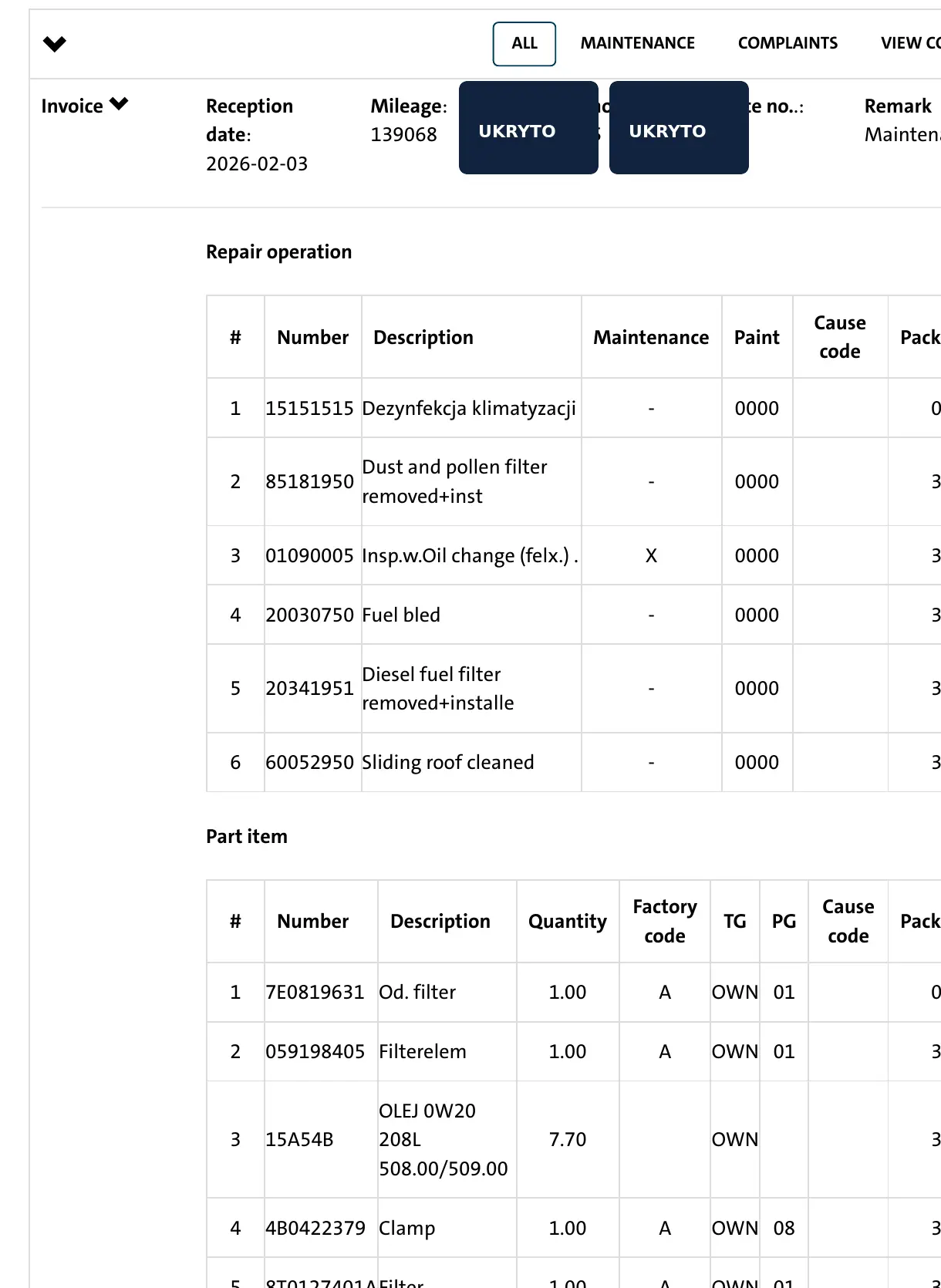Click Maintenance column header in repair table
Viewport: 941px width, 1288px height.
[651, 337]
